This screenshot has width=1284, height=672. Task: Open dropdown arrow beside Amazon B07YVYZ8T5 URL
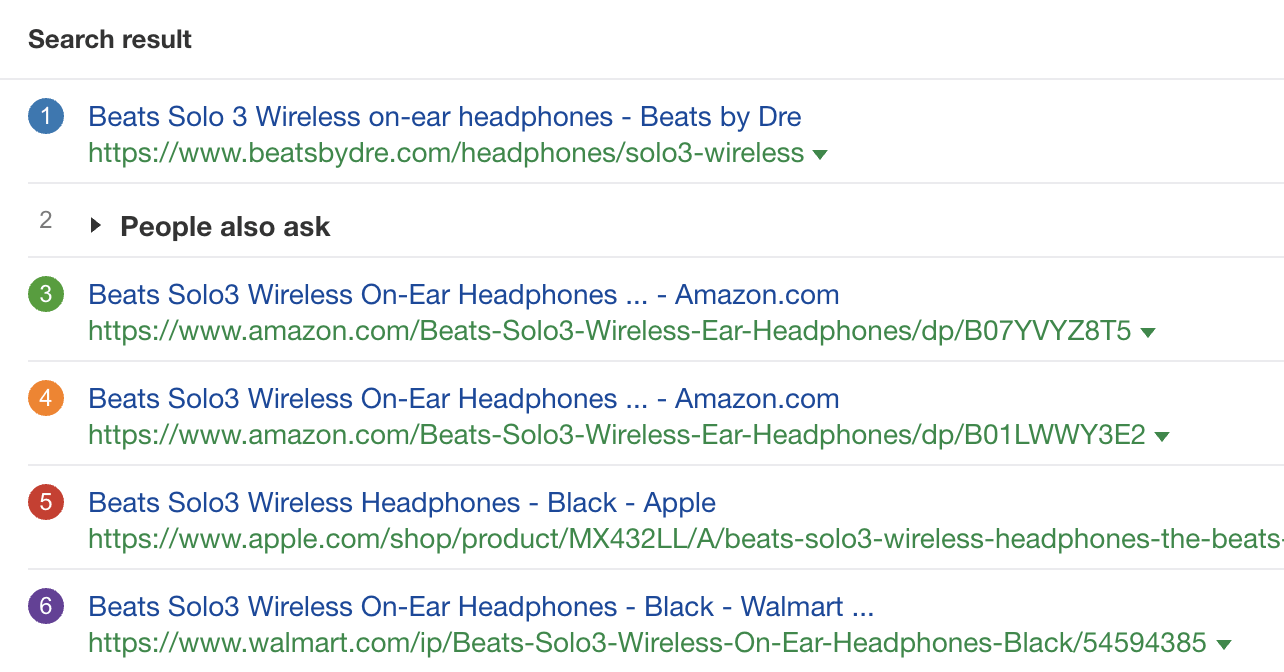(1148, 332)
